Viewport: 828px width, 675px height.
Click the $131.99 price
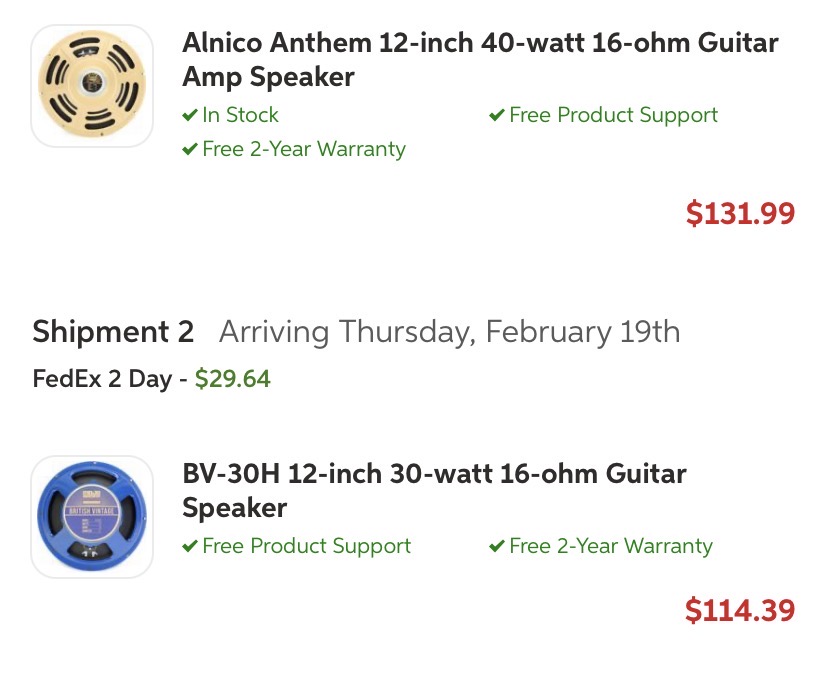740,213
